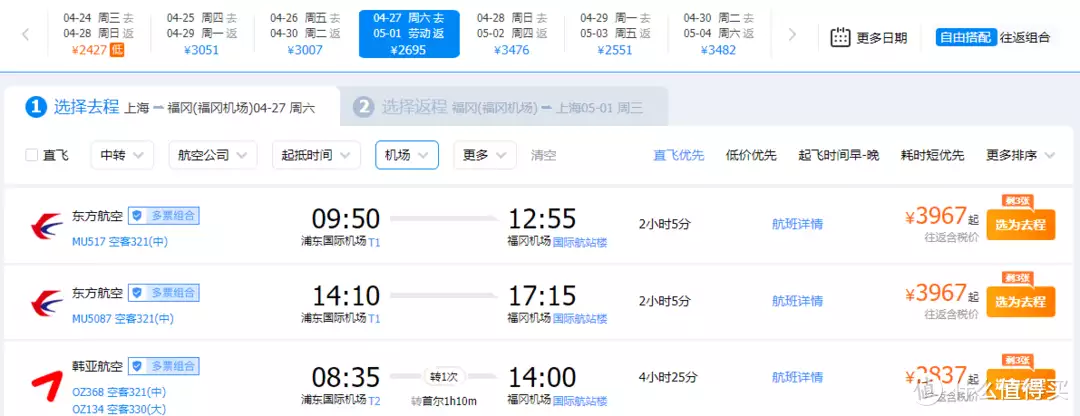Click 更多日期 link
The width and height of the screenshot is (1080, 416).
click(882, 38)
